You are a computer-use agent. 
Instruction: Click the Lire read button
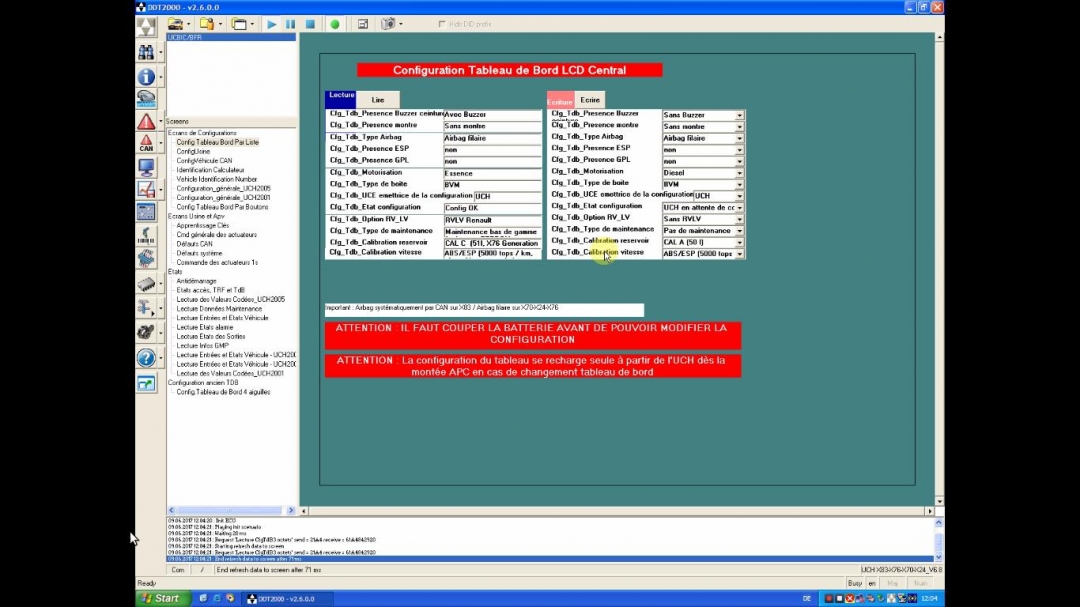(x=377, y=100)
